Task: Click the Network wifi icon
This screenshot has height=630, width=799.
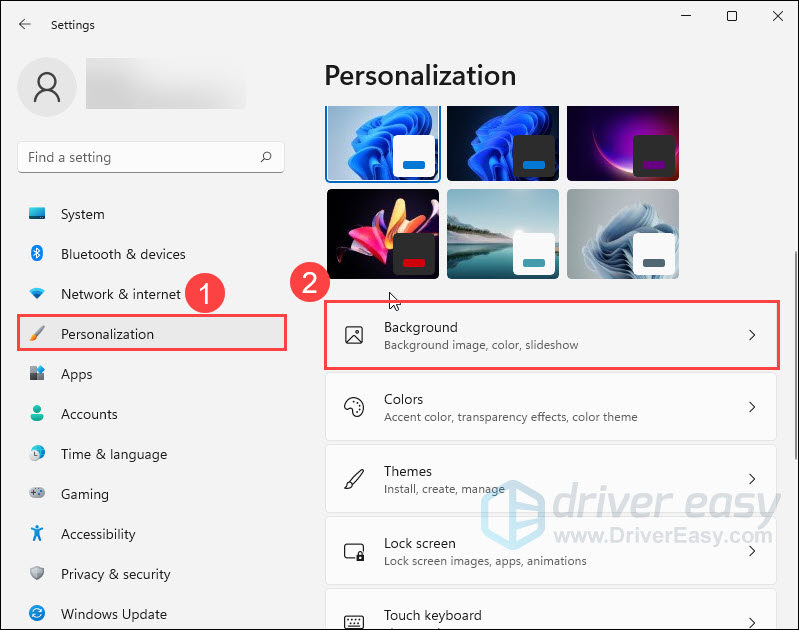Action: [37, 294]
